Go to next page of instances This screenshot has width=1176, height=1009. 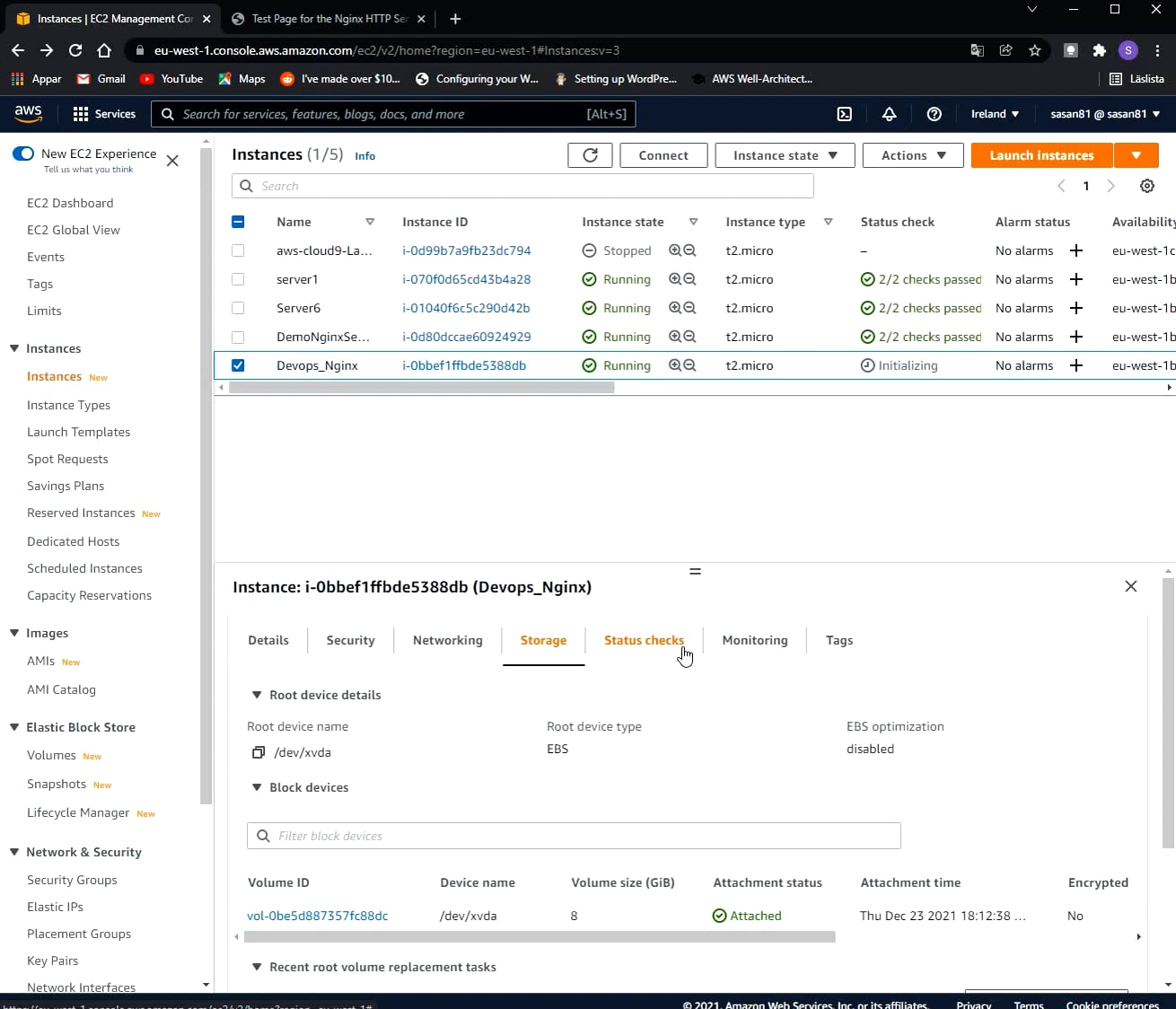coord(1110,186)
